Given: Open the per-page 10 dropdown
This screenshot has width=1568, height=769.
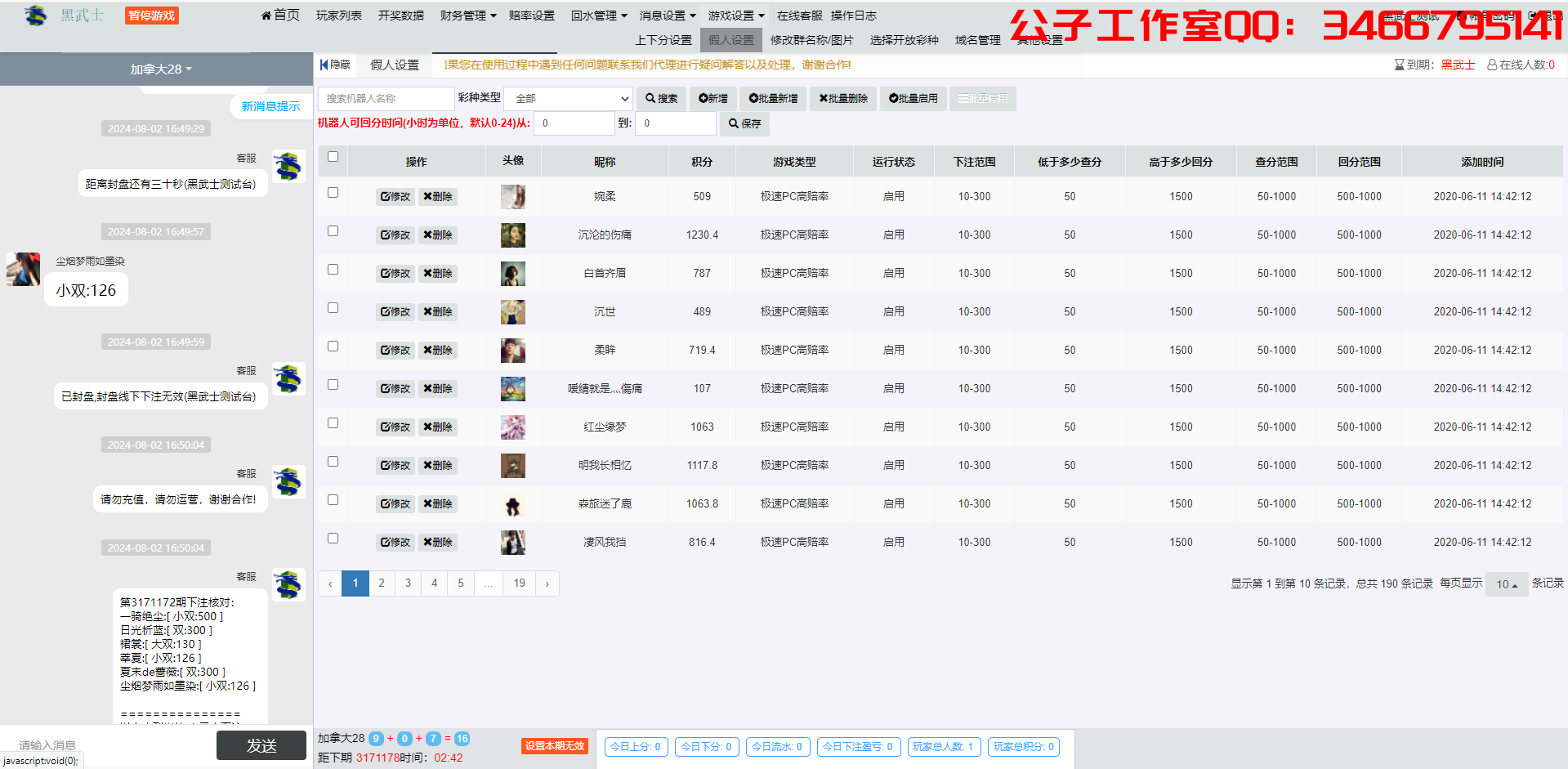Looking at the screenshot, I should coord(1507,584).
